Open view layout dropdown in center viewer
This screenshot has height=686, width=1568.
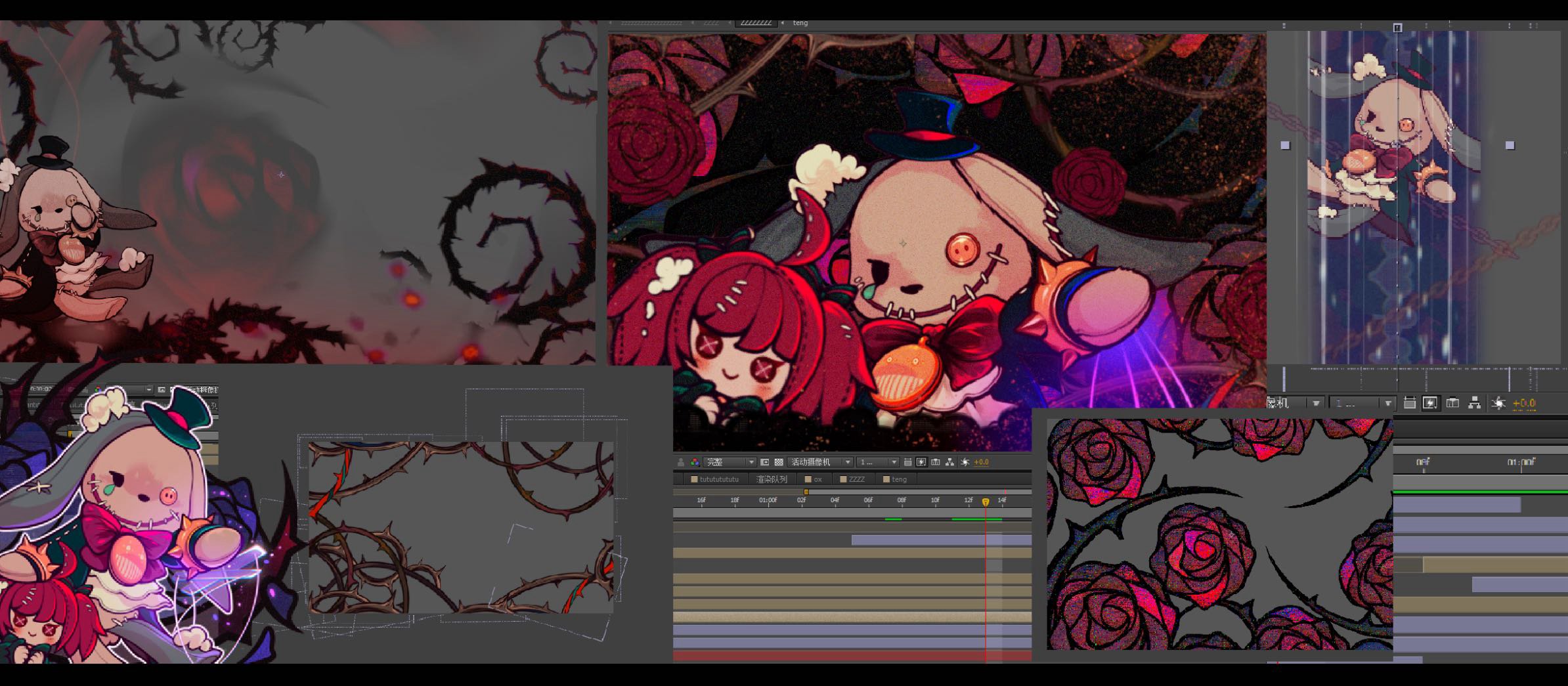point(877,462)
